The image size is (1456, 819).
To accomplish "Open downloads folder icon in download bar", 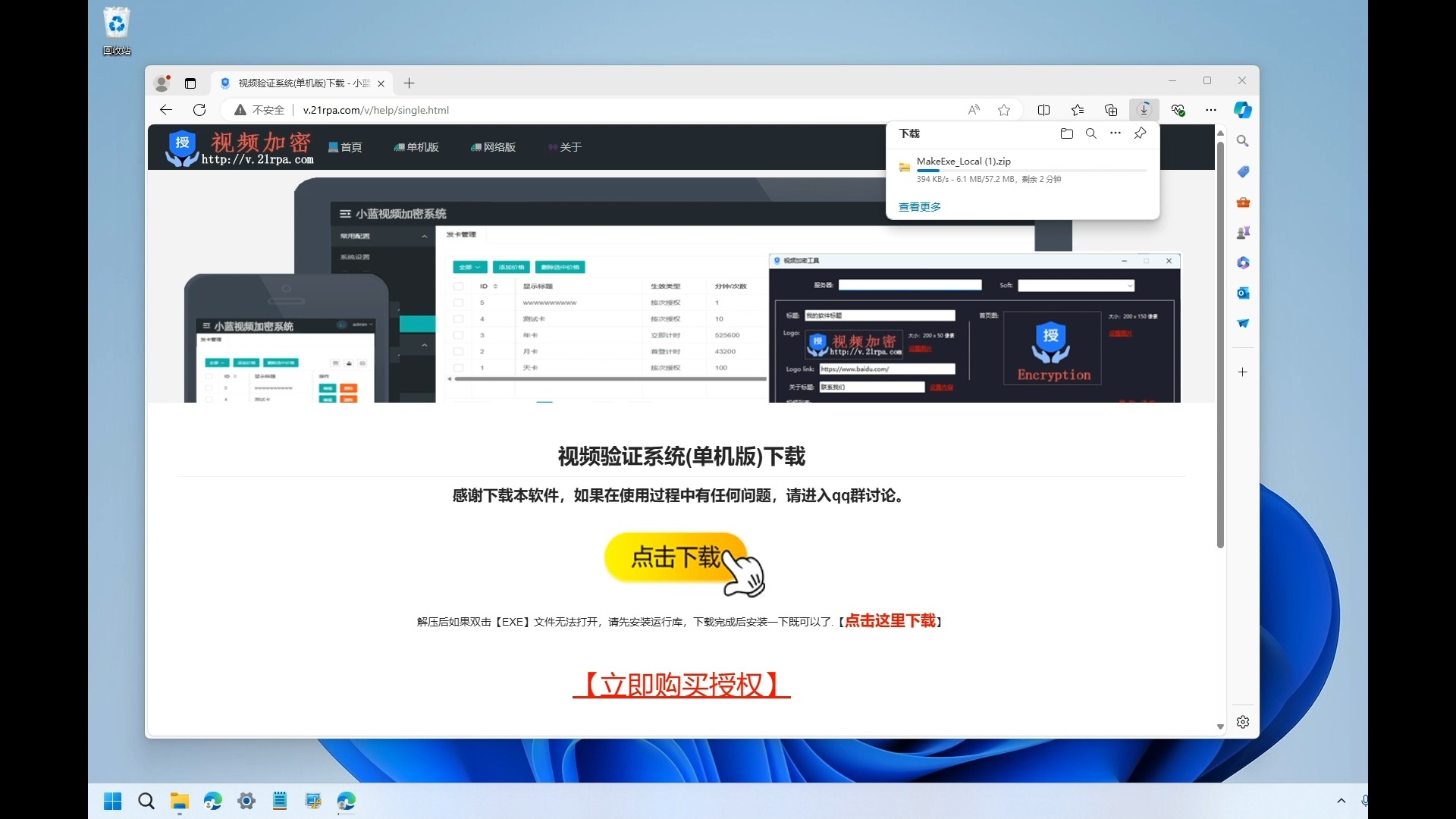I will (1066, 133).
